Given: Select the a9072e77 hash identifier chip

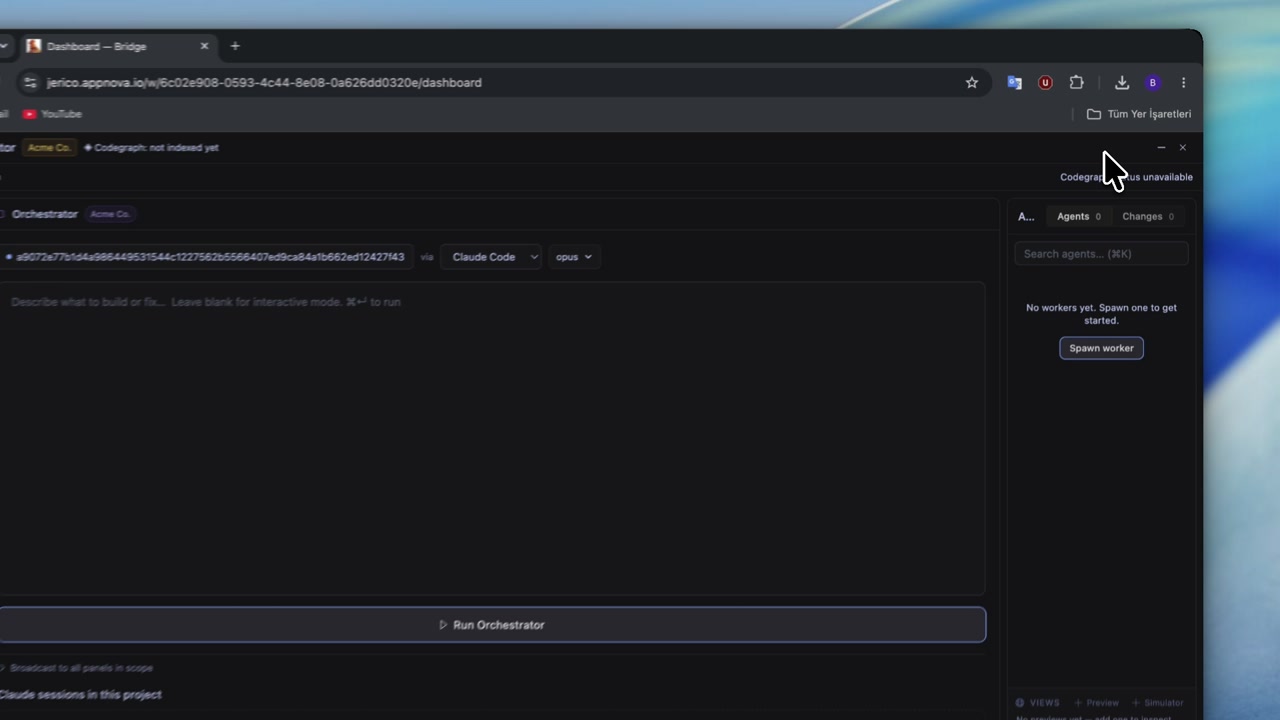Looking at the screenshot, I should pyautogui.click(x=205, y=257).
